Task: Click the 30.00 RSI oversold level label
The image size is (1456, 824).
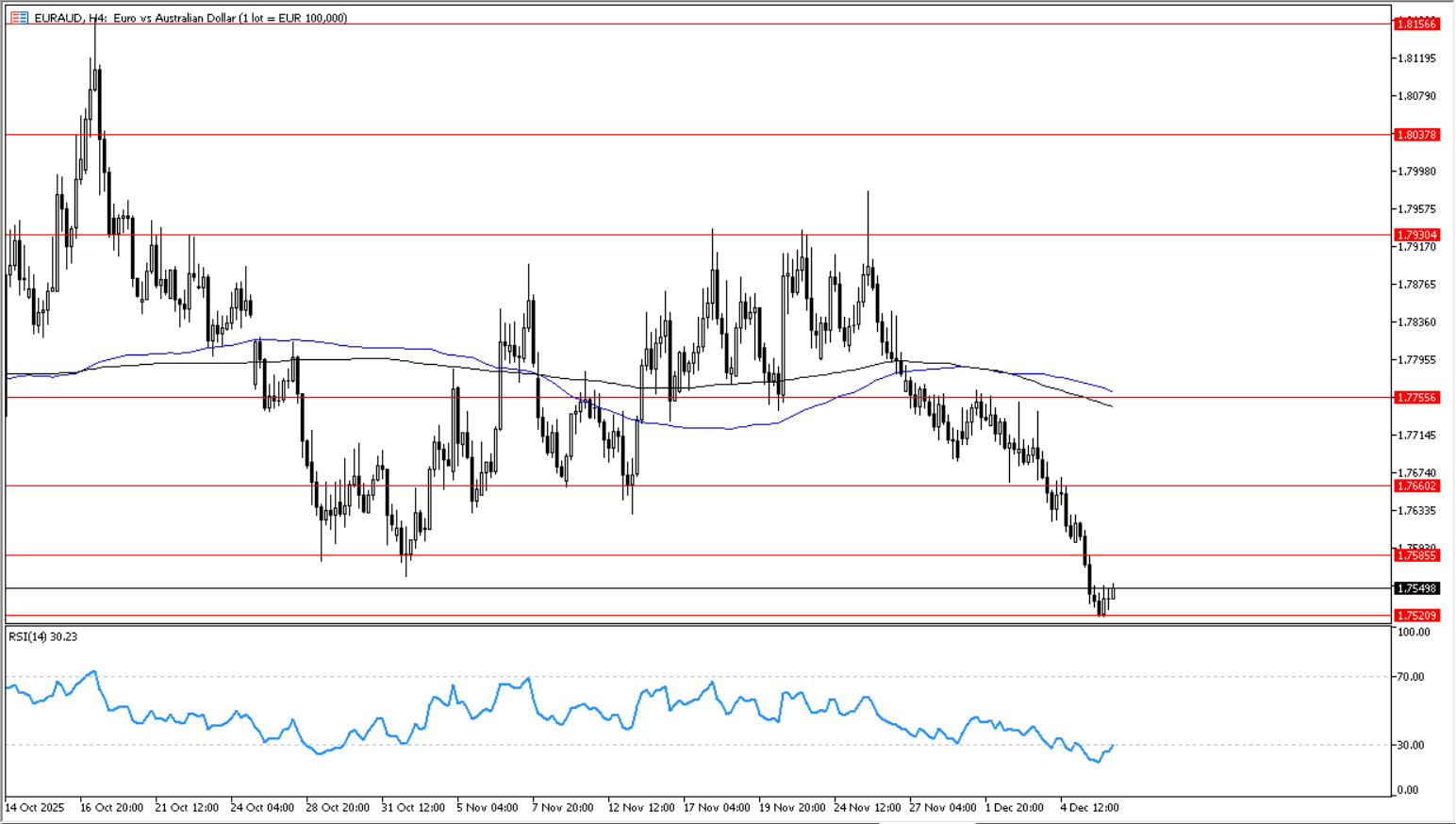Action: [1411, 745]
